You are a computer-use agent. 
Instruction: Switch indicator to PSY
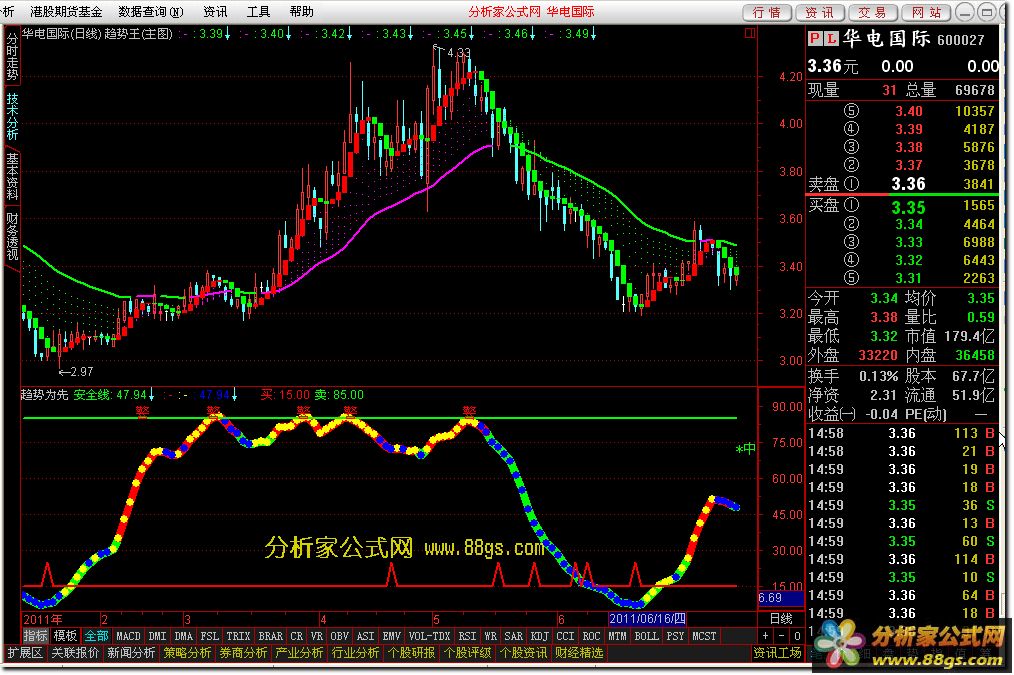point(675,636)
